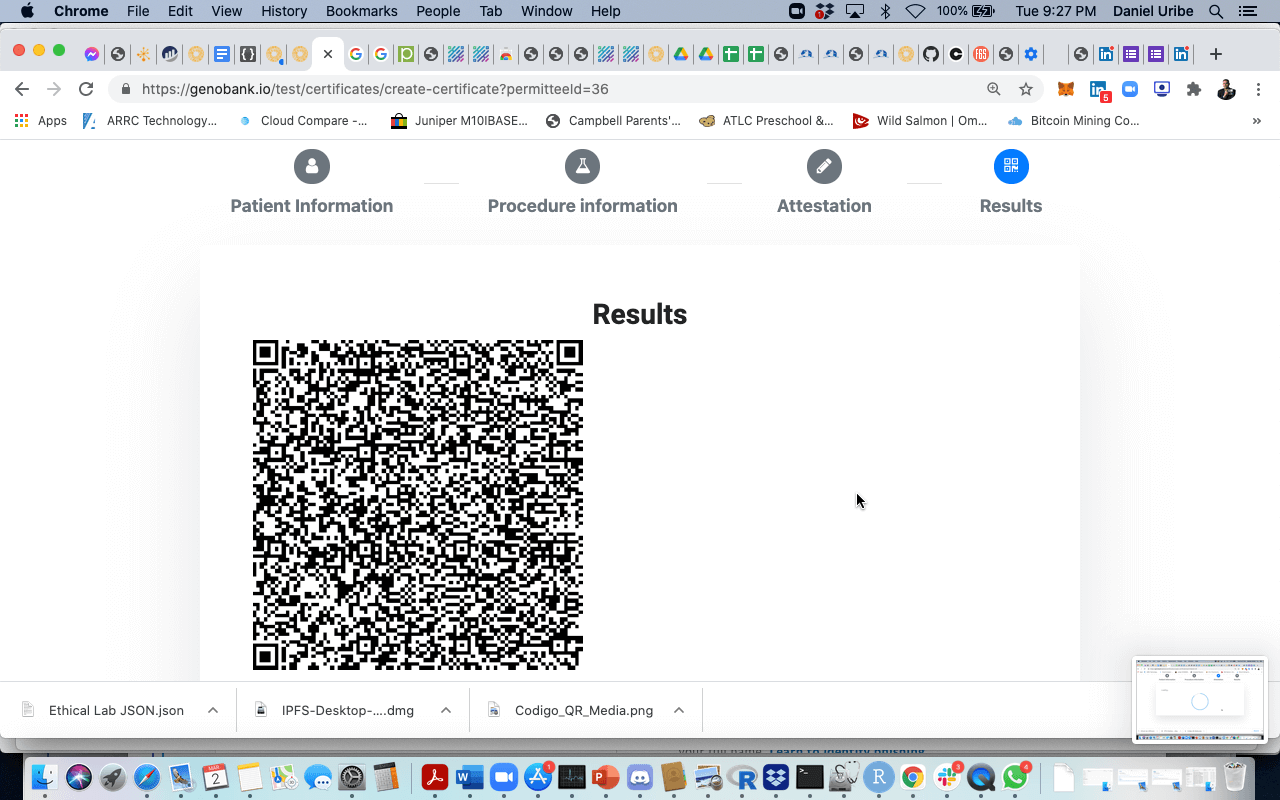Open the Chrome application menu
Screen dimensions: 1280x800
tap(81, 11)
